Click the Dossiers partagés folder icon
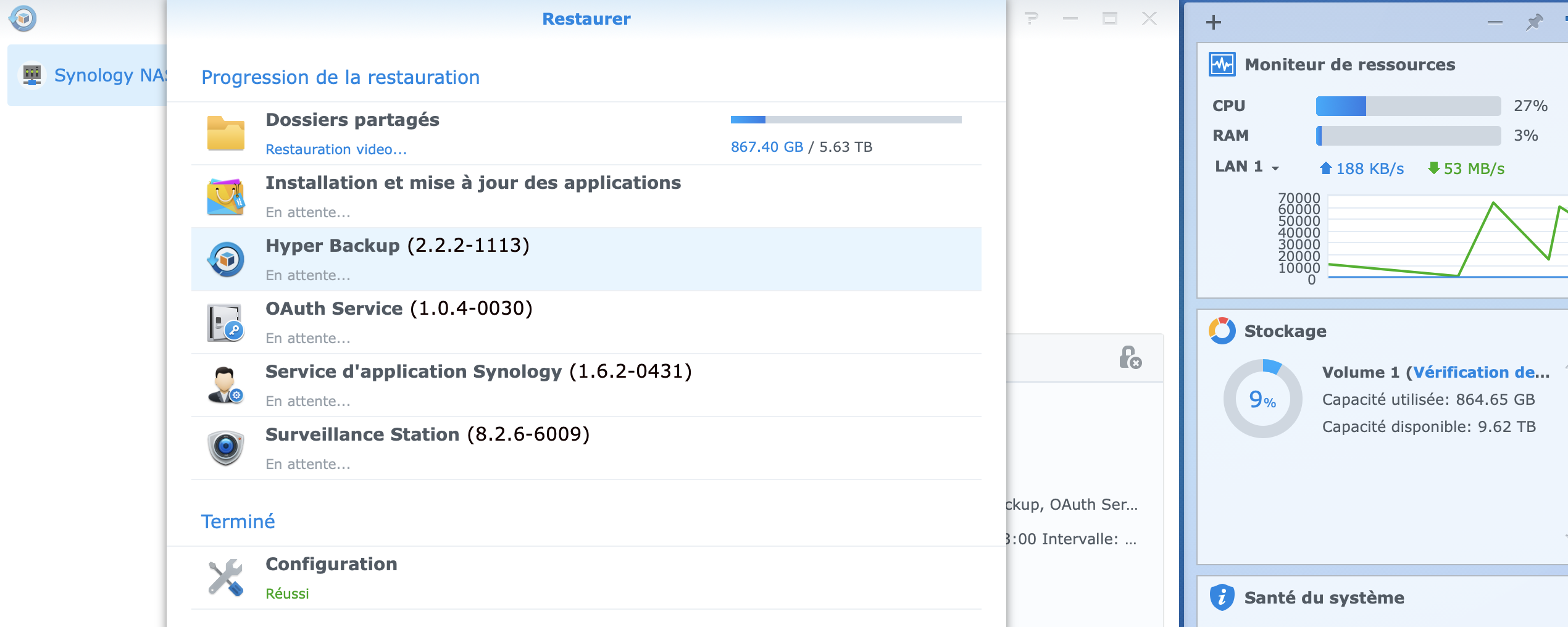The width and height of the screenshot is (1568, 627). click(226, 133)
